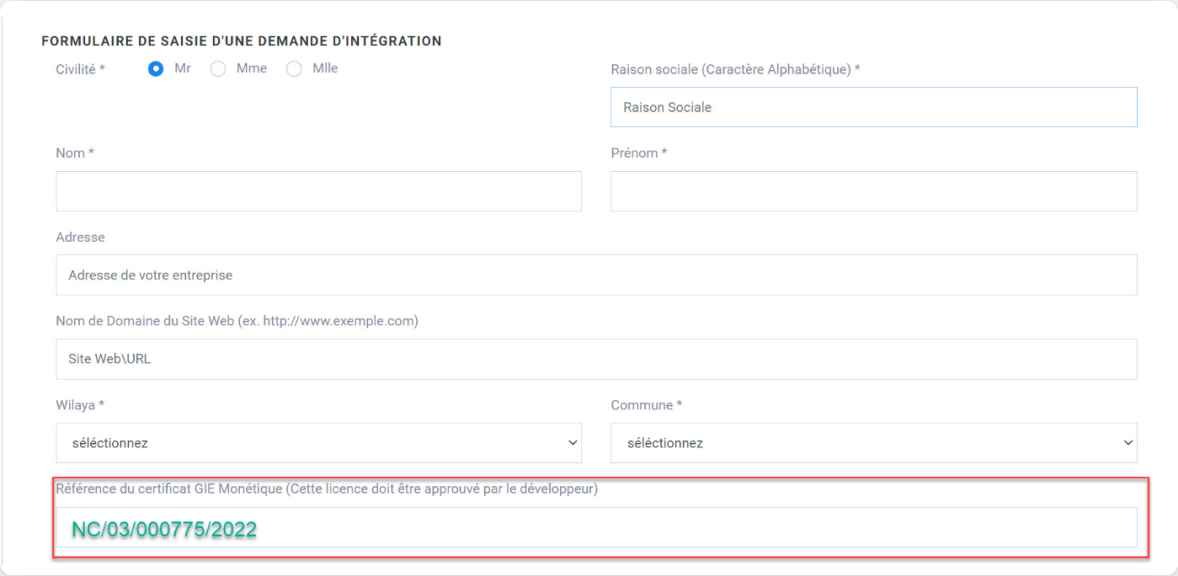Click the Raison Sociale input field

[x=874, y=106]
